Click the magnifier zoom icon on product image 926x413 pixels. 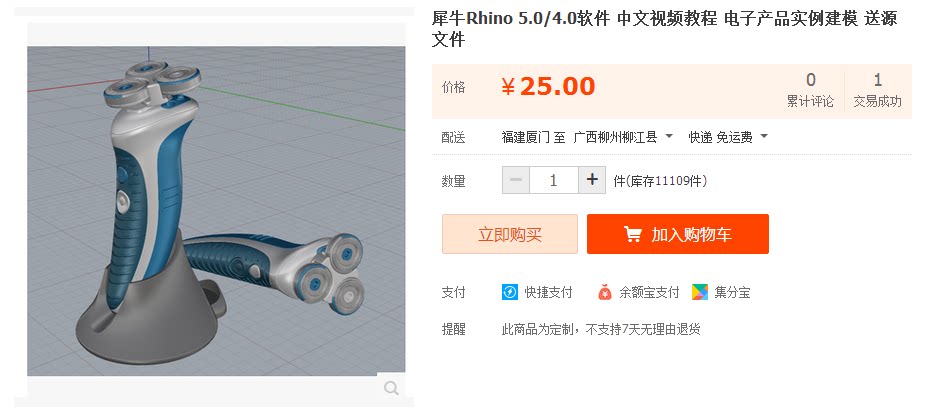pyautogui.click(x=391, y=388)
